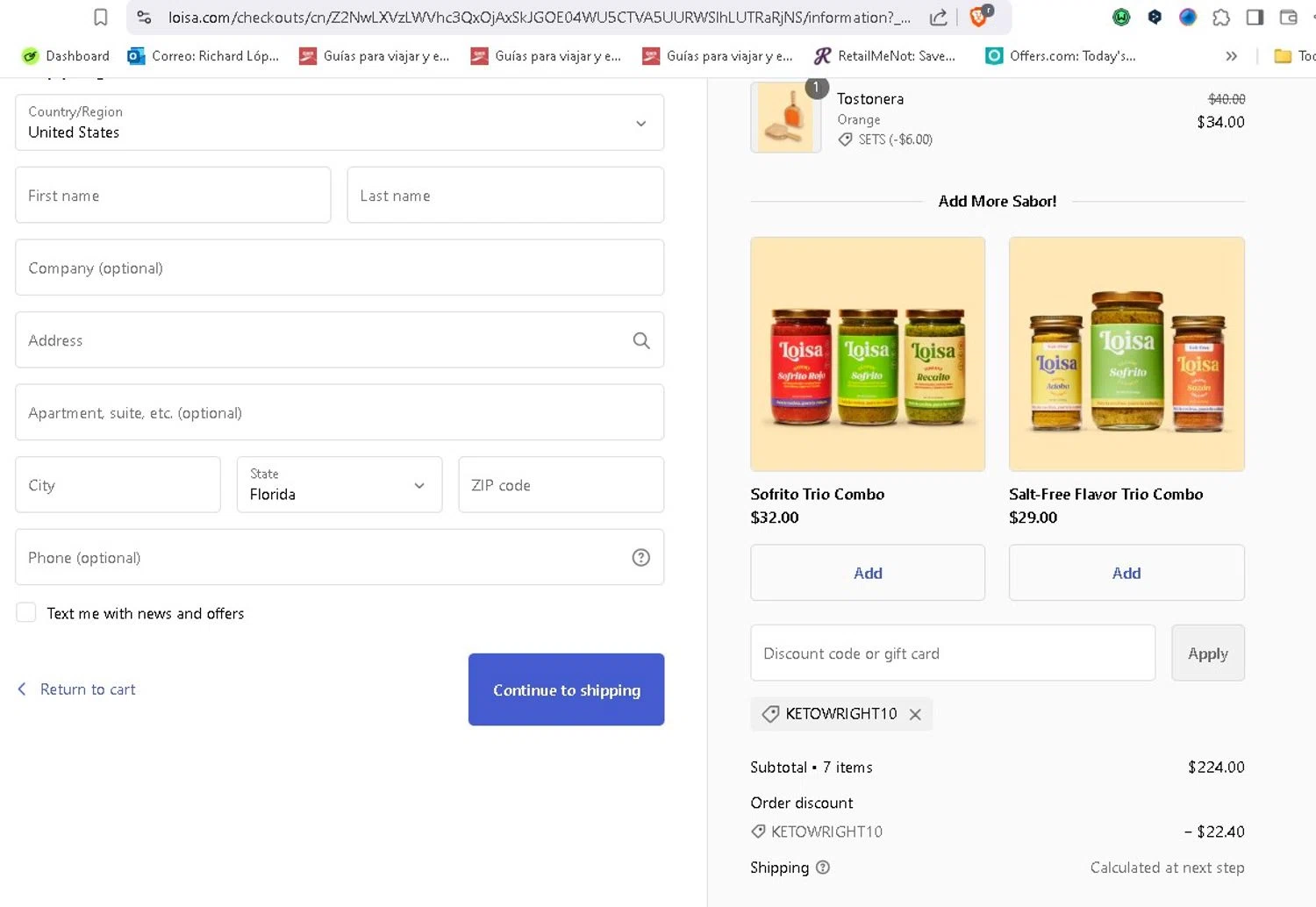1316x907 pixels.
Task: Click the Salt-Free Flavor Trio Combo title
Action: [1105, 494]
